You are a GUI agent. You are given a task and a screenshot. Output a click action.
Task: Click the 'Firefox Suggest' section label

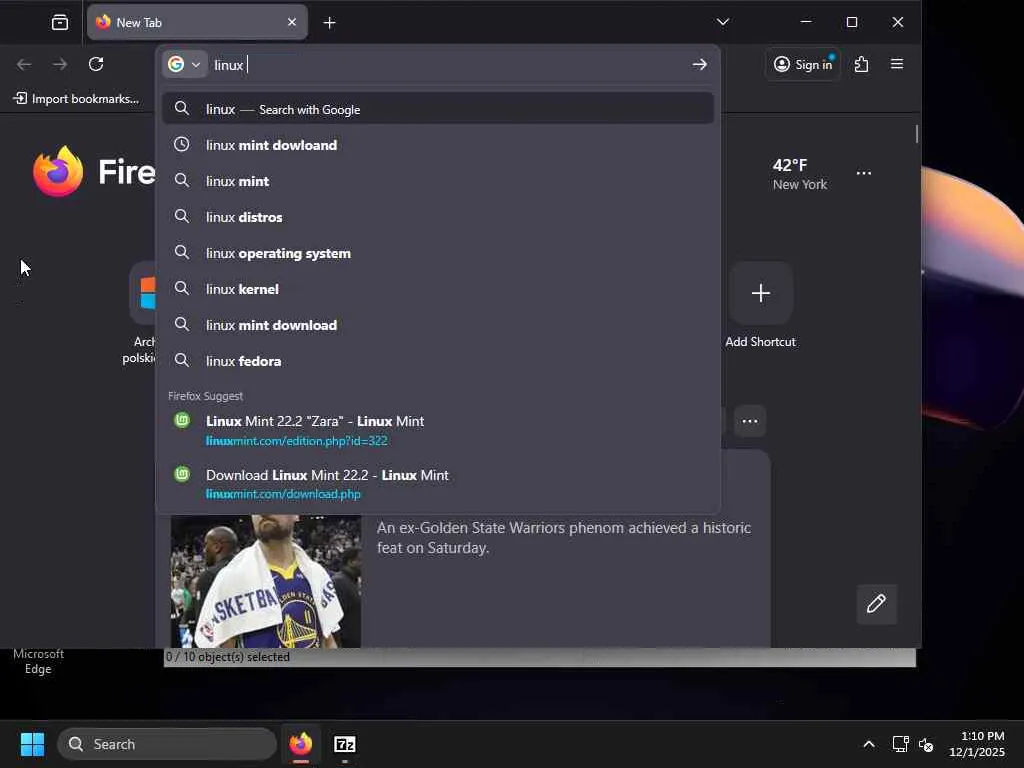point(205,396)
